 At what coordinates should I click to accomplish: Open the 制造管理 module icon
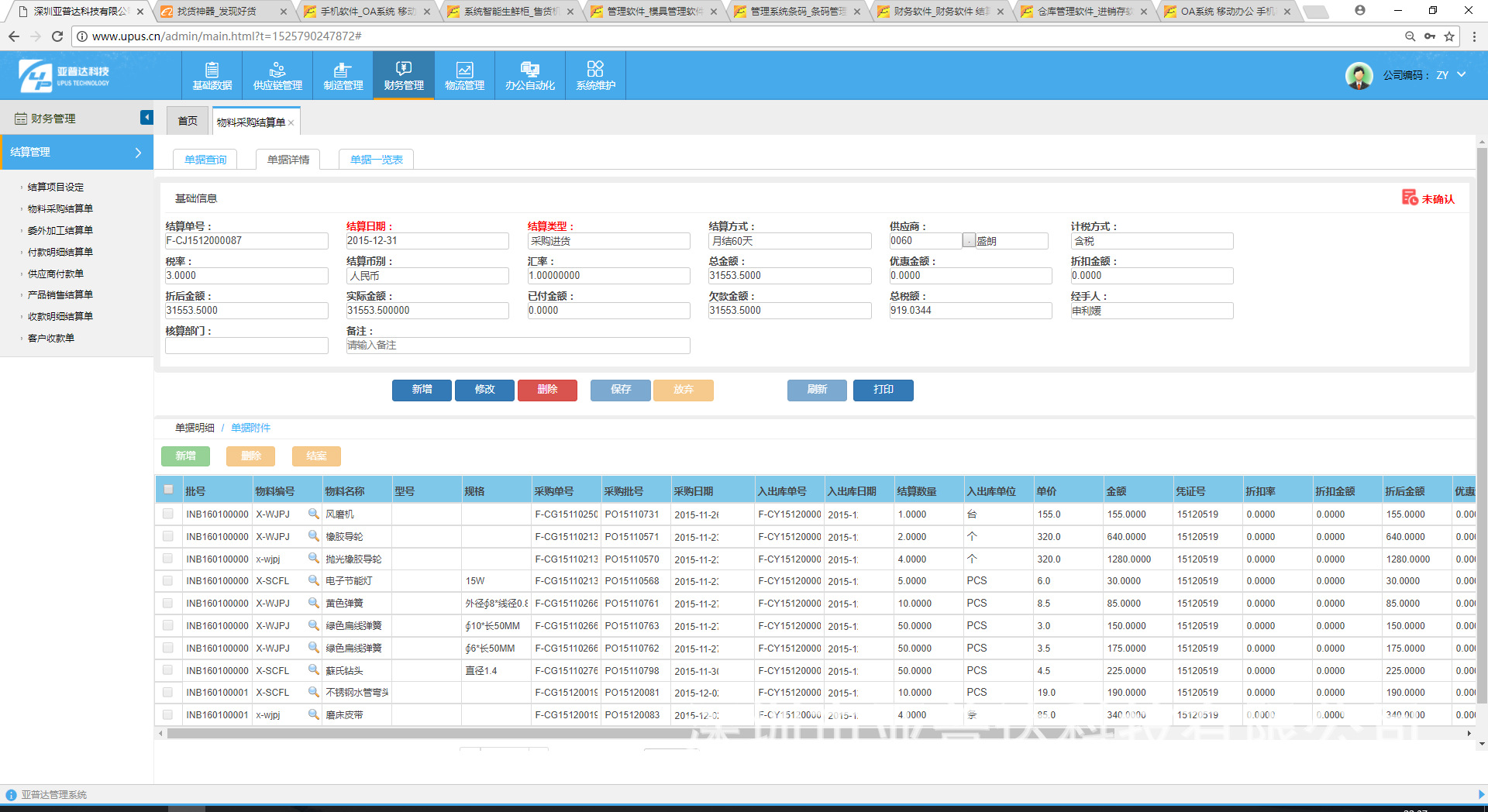click(x=342, y=75)
